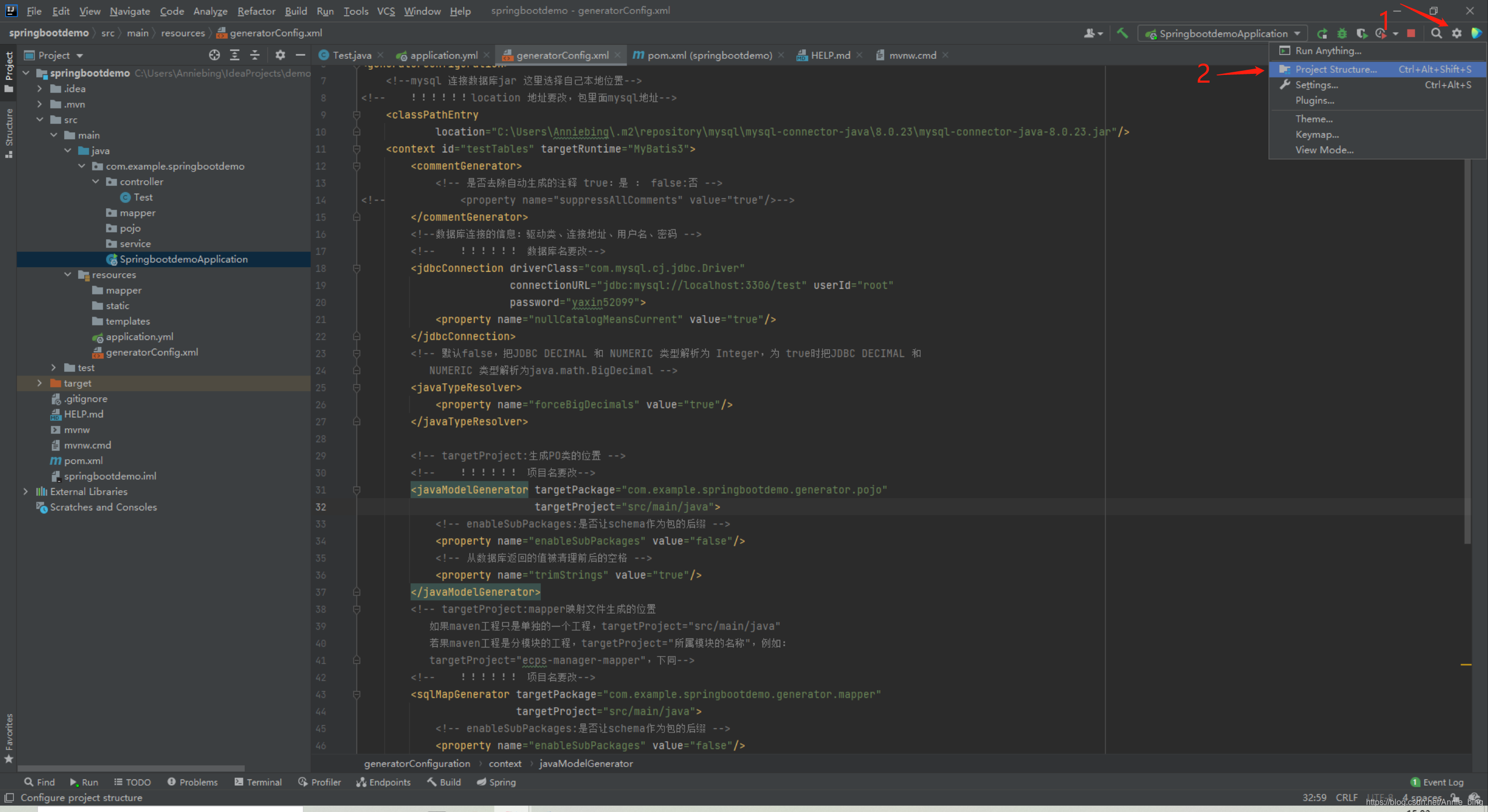Expand External Libraries node

tap(25, 491)
